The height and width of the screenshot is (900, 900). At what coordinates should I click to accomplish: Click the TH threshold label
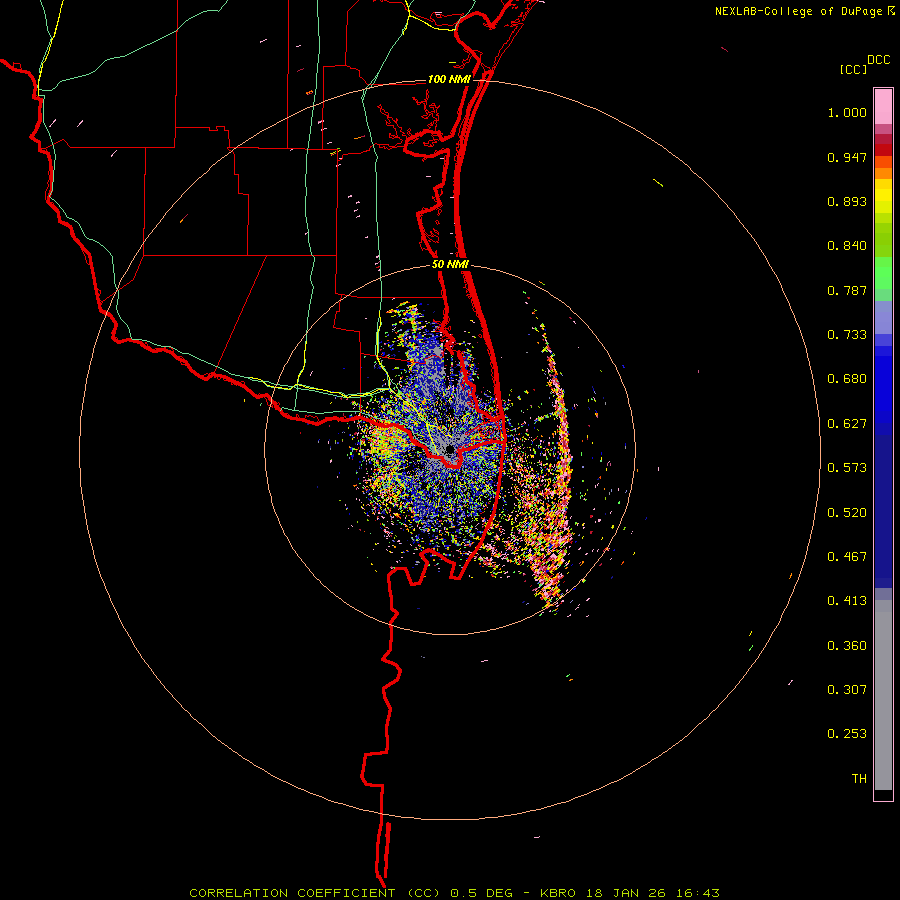[x=859, y=779]
